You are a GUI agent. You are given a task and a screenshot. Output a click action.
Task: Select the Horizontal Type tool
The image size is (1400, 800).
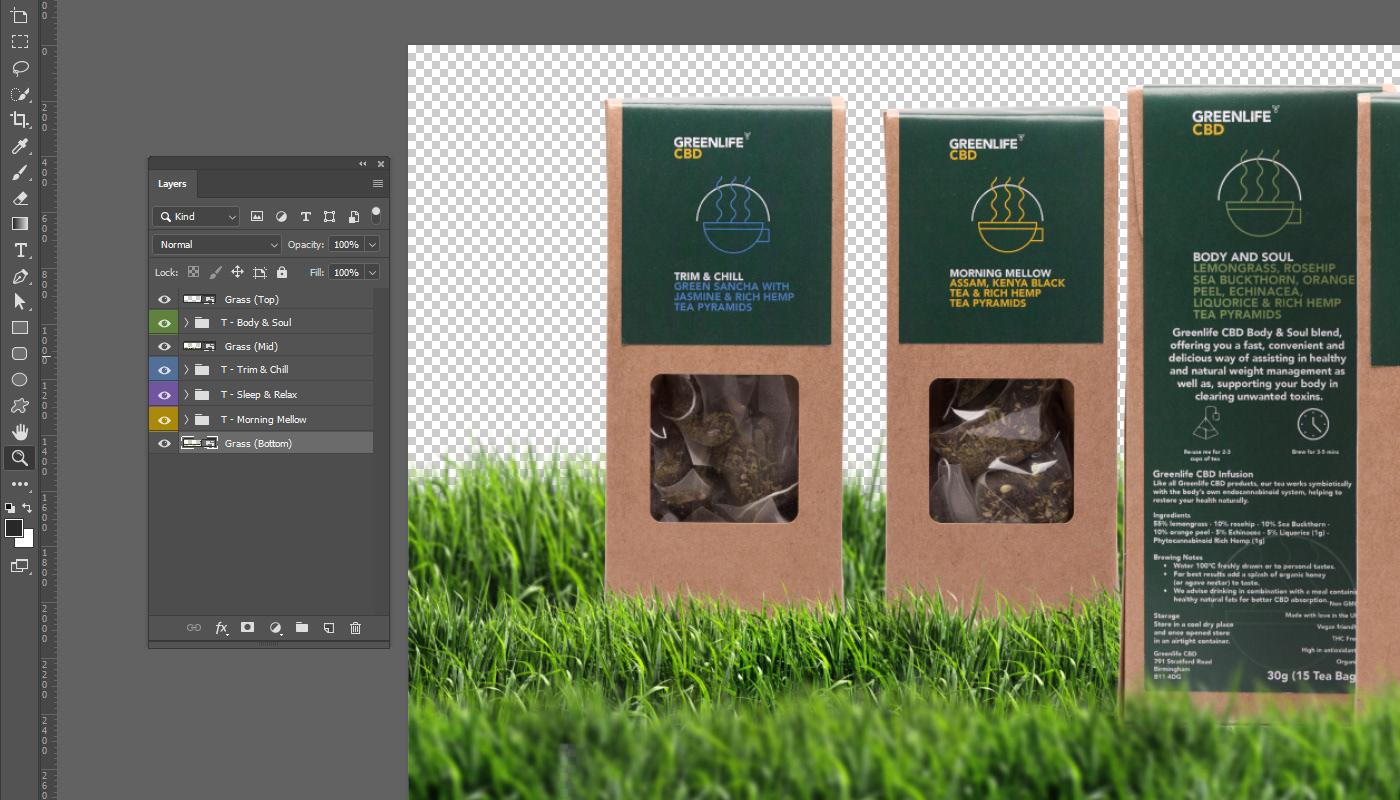(19, 250)
